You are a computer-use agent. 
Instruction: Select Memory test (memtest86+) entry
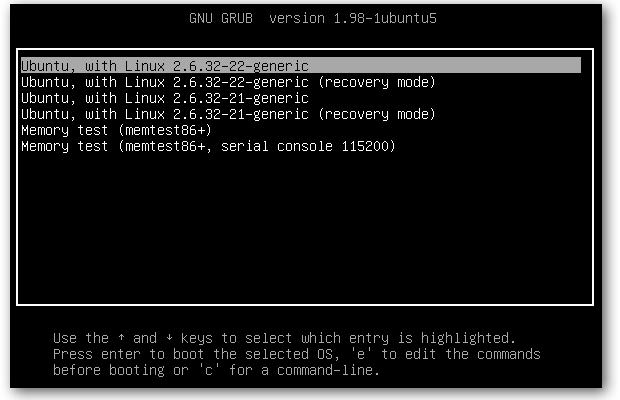(x=116, y=130)
